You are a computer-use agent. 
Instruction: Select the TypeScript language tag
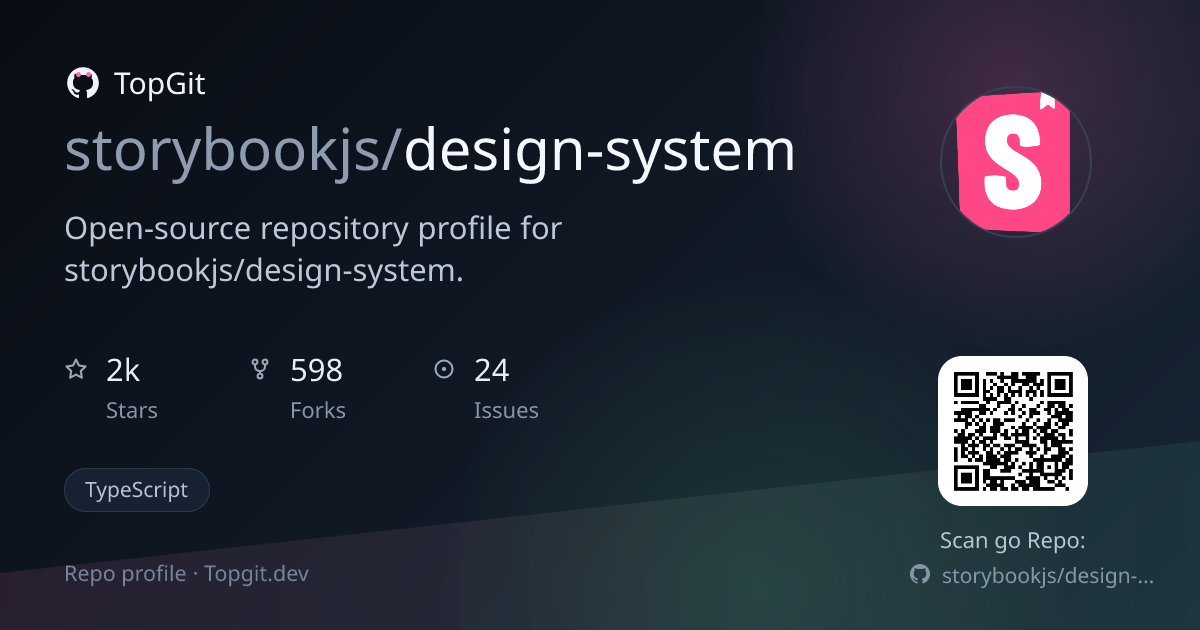pyautogui.click(x=137, y=490)
